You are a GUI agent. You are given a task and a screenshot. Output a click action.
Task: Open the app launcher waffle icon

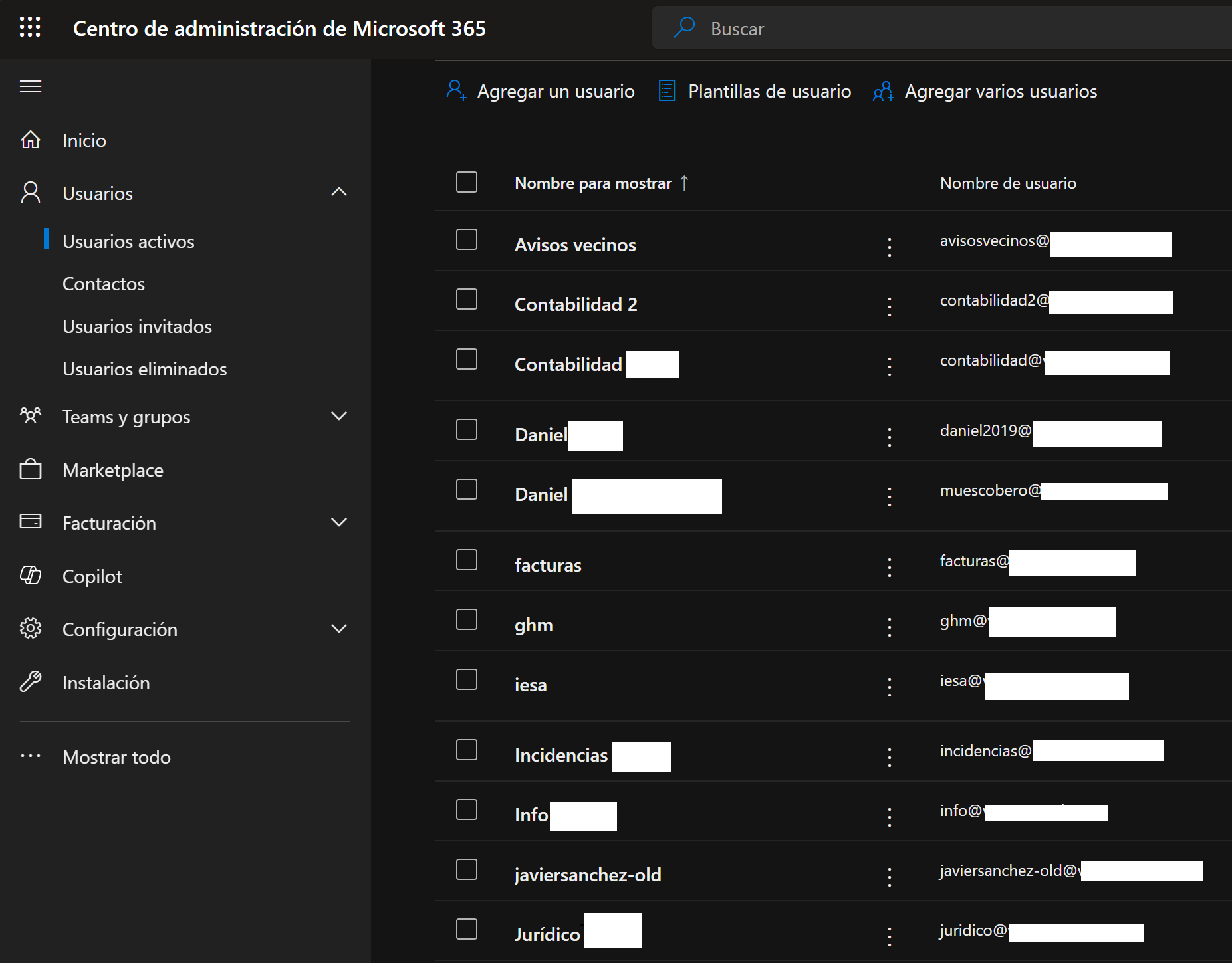click(30, 27)
